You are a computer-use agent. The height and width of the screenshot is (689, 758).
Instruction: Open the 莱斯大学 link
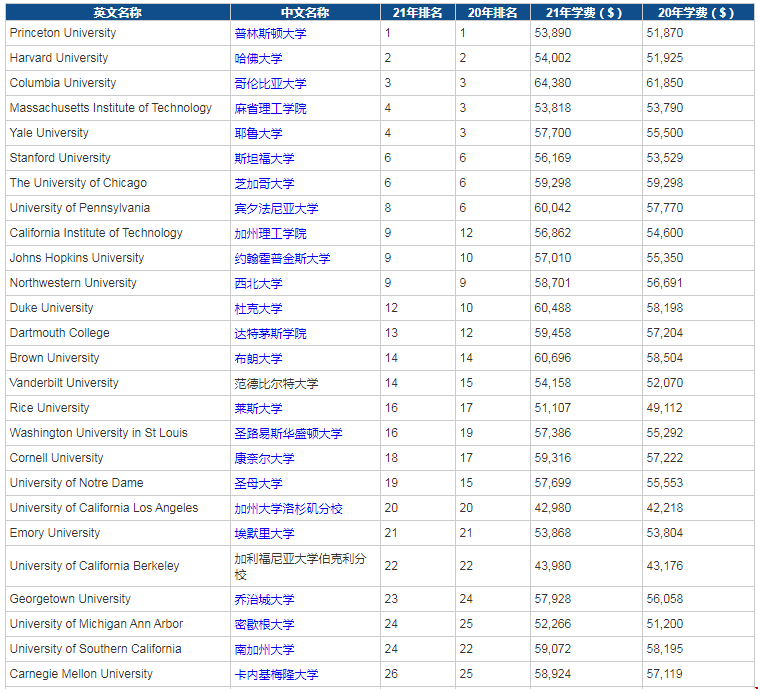(x=258, y=409)
